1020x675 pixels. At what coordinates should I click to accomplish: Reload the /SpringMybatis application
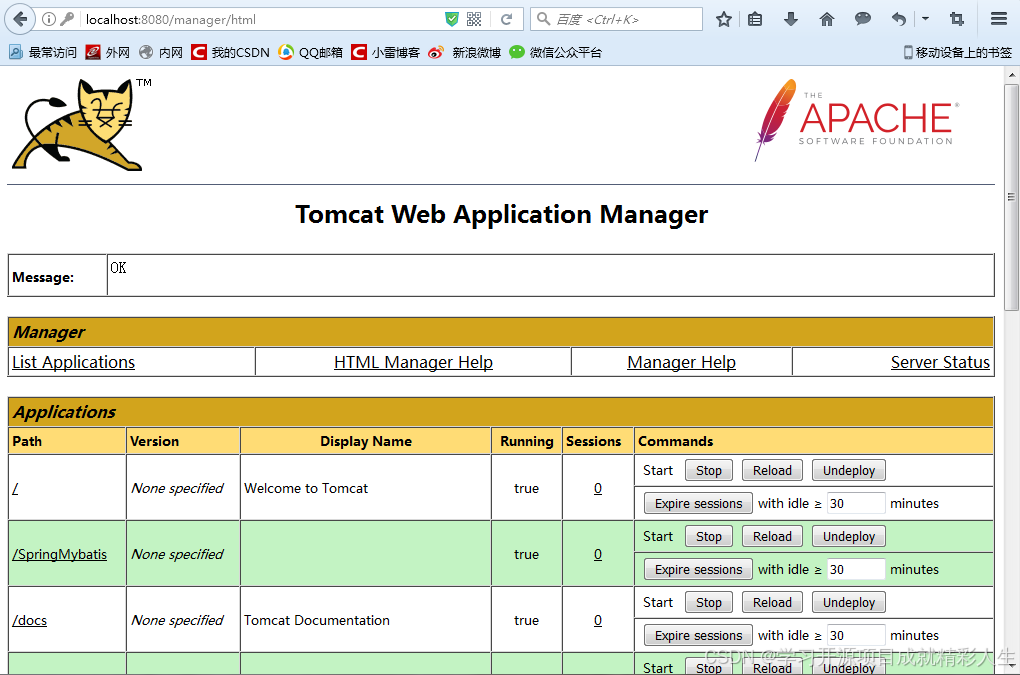click(x=772, y=536)
